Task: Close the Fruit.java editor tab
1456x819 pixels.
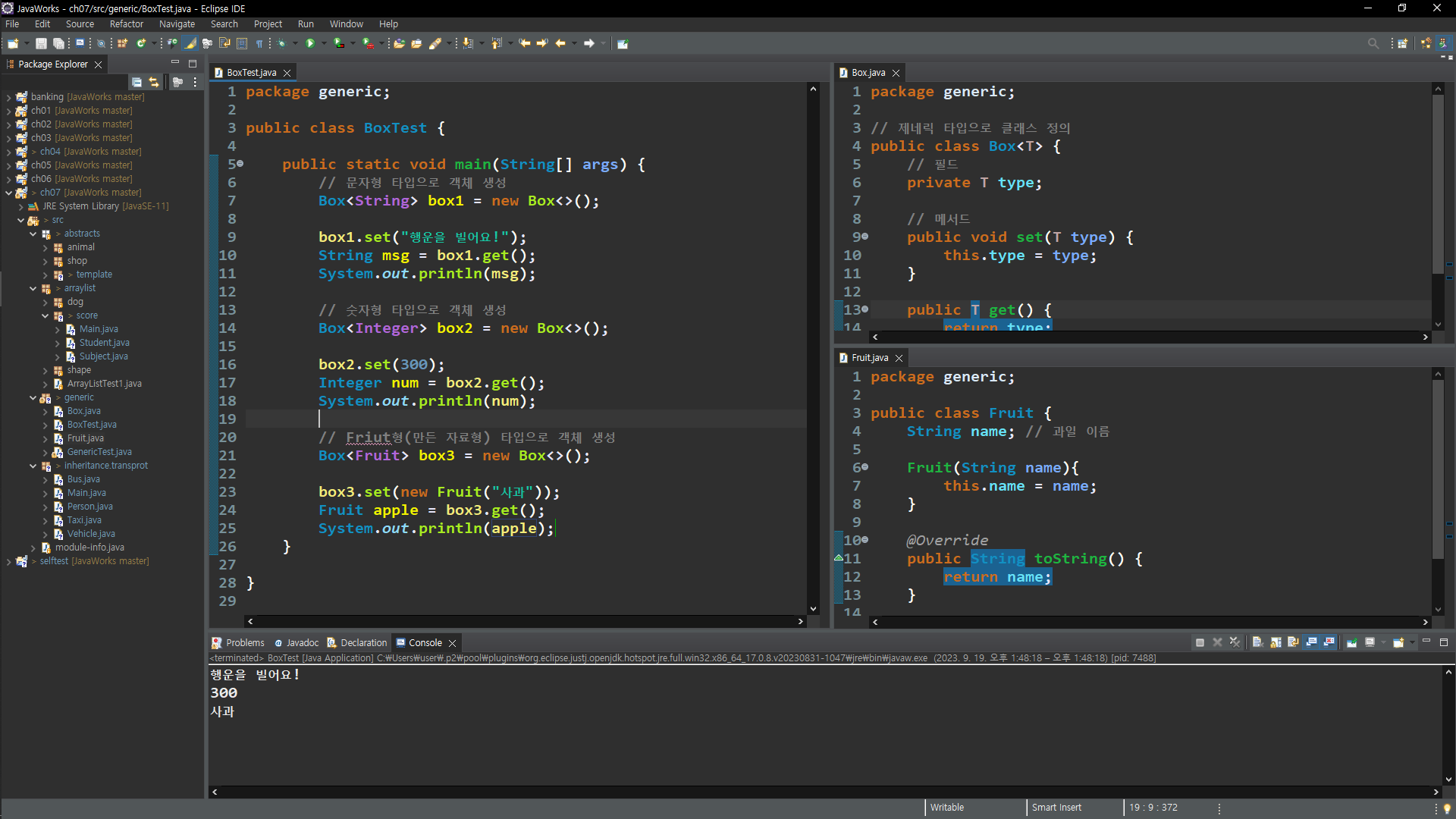Action: (899, 358)
